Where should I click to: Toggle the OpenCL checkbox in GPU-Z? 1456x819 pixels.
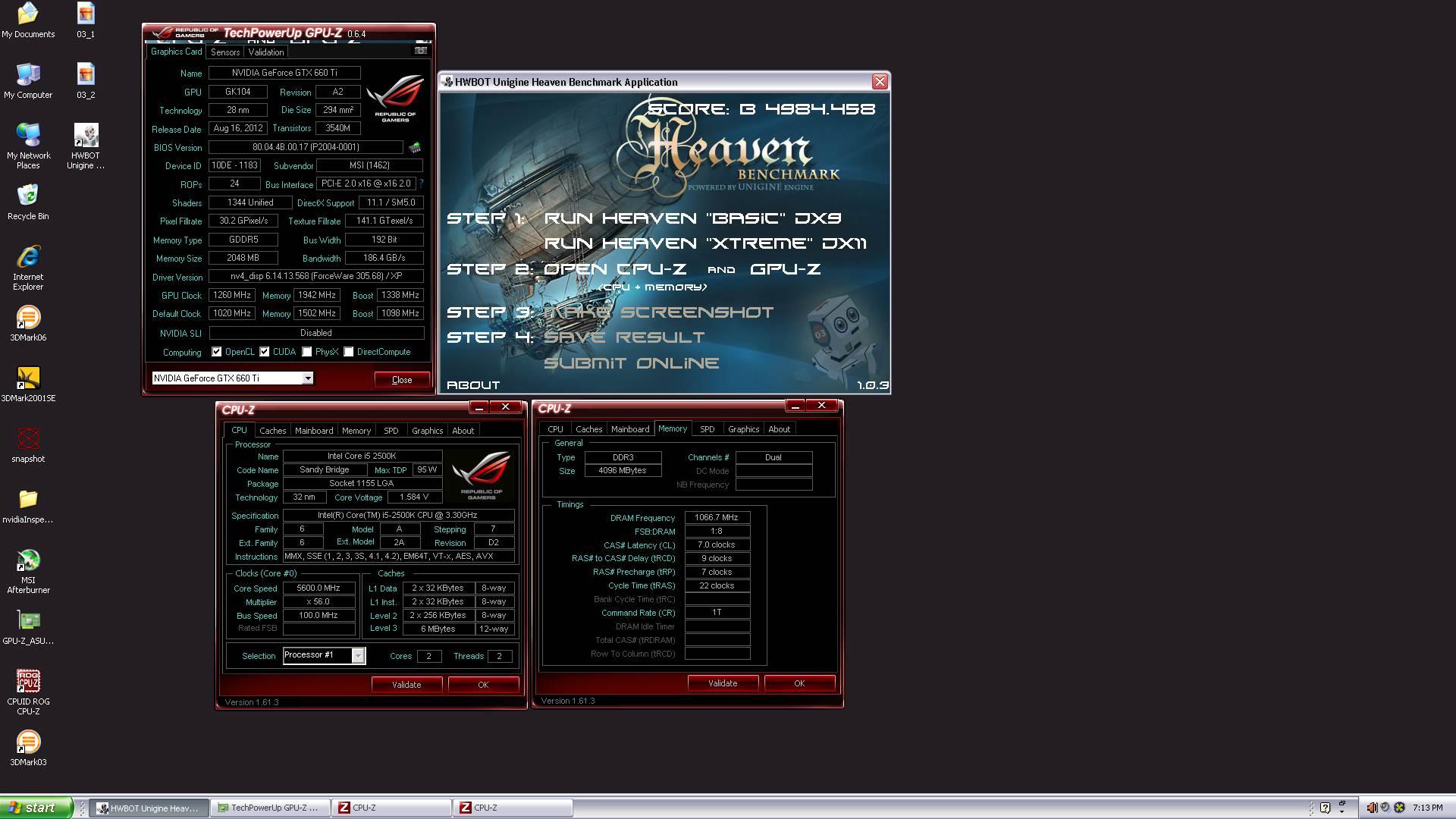(x=217, y=352)
